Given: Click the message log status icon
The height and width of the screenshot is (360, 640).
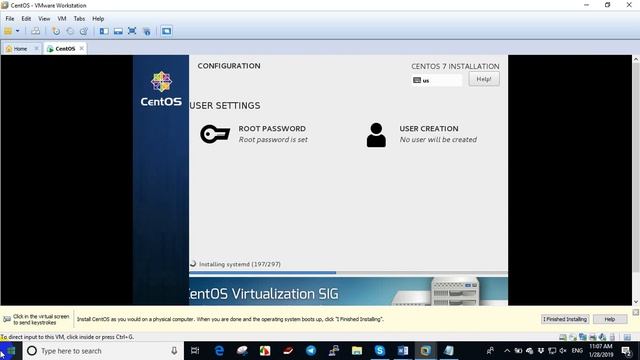Looking at the screenshot, I should click(627, 337).
